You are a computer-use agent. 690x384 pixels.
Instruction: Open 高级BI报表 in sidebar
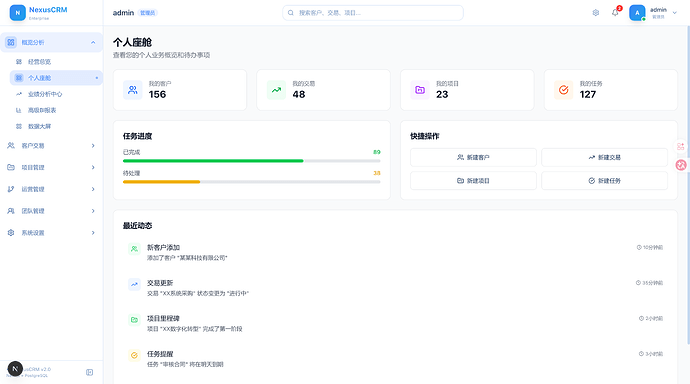56,110
